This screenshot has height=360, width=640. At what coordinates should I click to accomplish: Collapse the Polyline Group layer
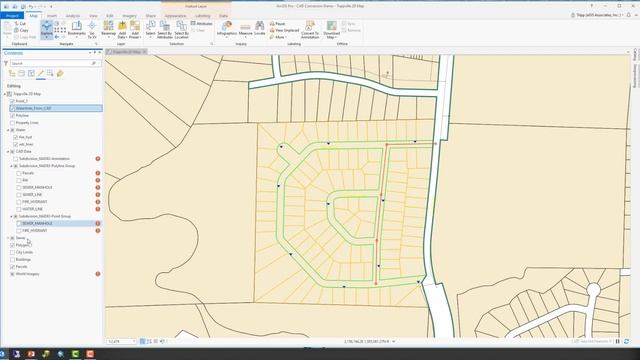click(11, 166)
